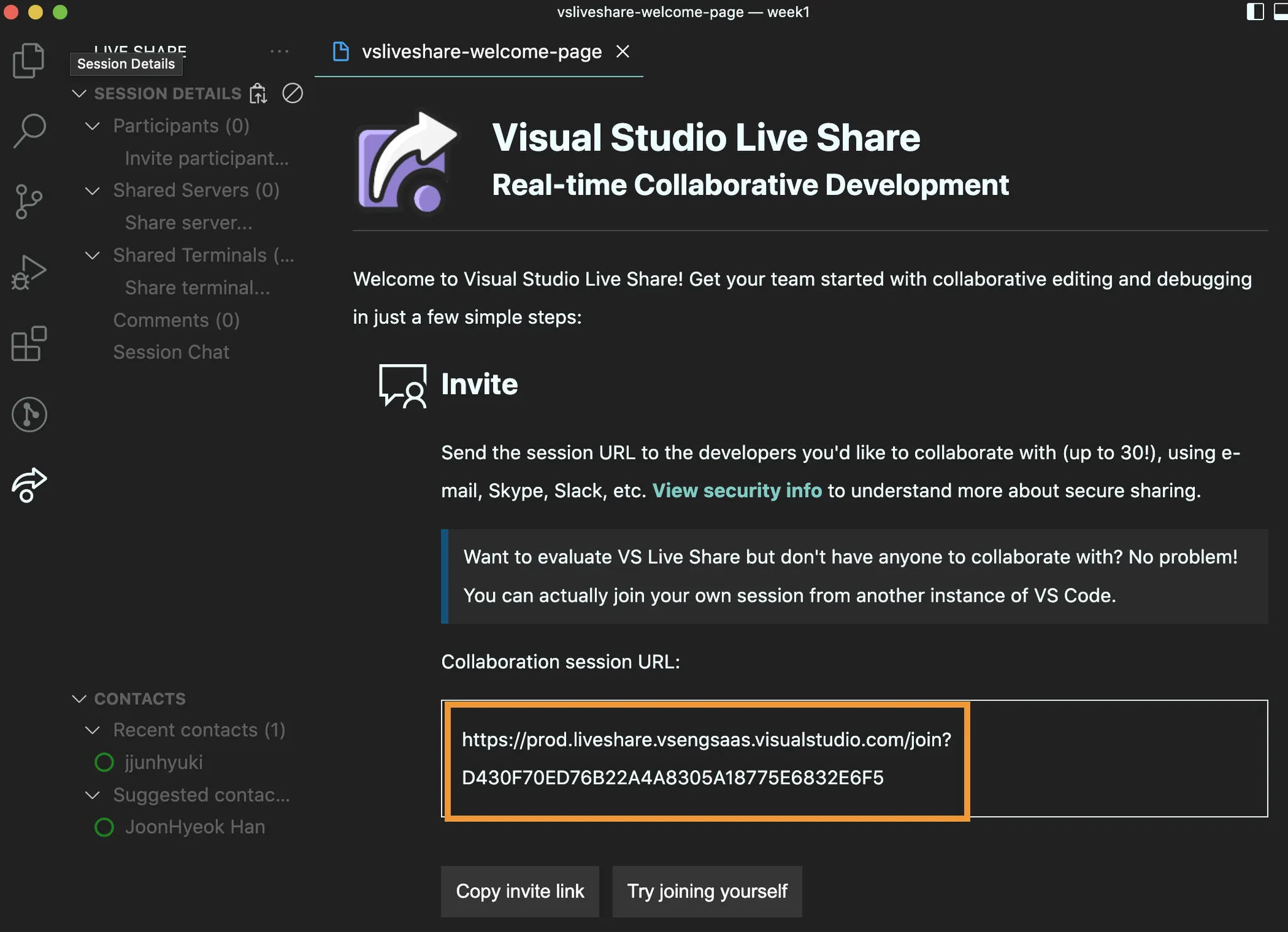Viewport: 1288px width, 932px height.
Task: Close the vsliveshare-welcome-page tab
Action: pyautogui.click(x=623, y=52)
